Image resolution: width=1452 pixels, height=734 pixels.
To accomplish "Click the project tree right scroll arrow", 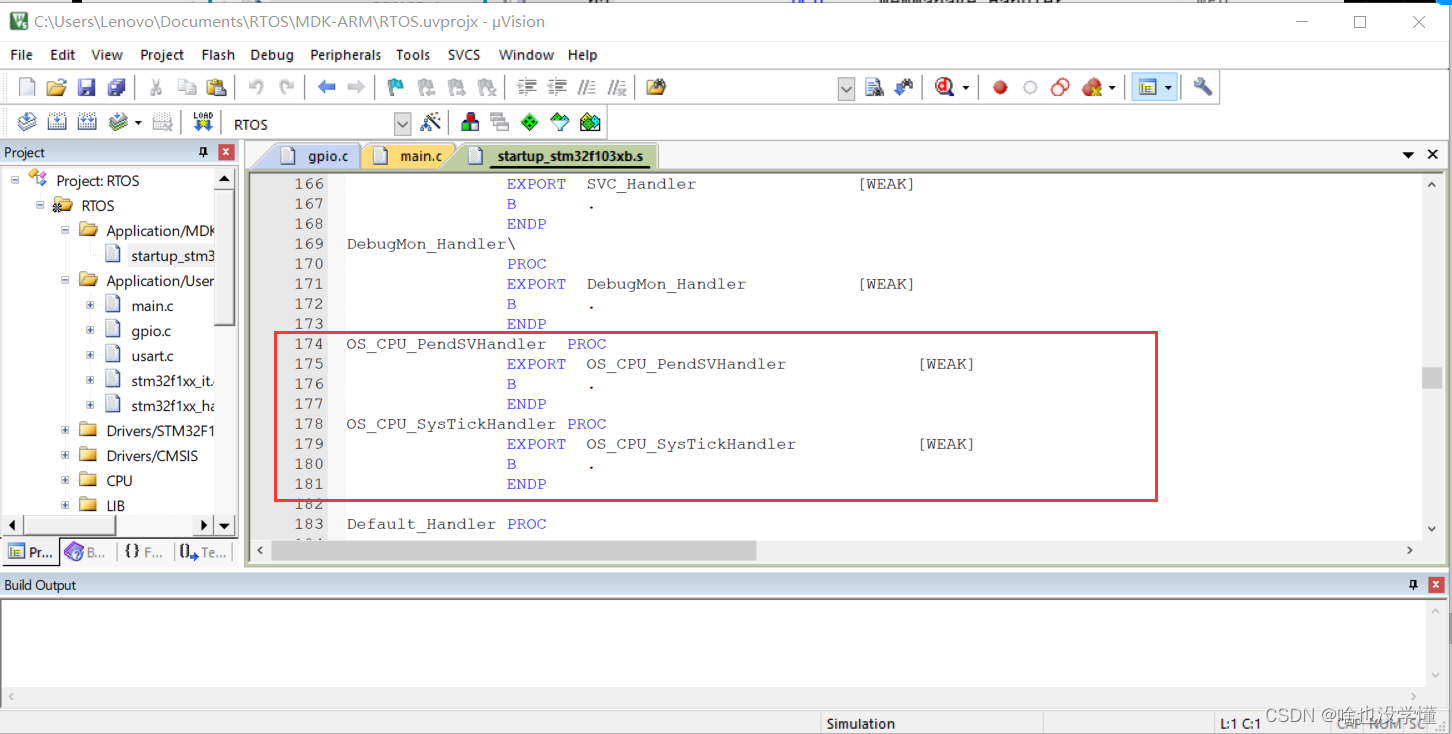I will [204, 525].
